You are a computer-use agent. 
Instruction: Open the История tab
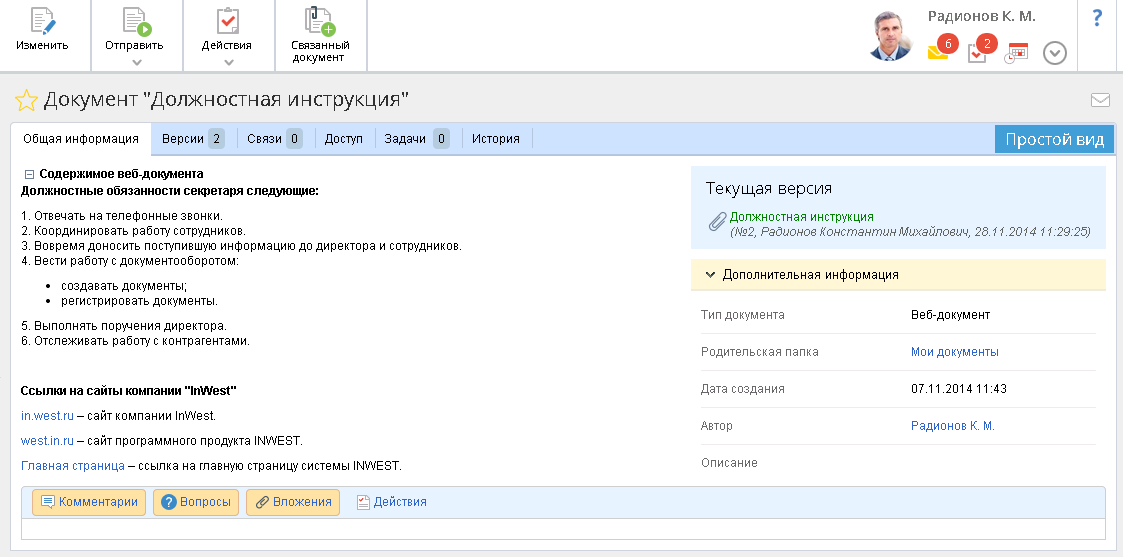tap(496, 139)
